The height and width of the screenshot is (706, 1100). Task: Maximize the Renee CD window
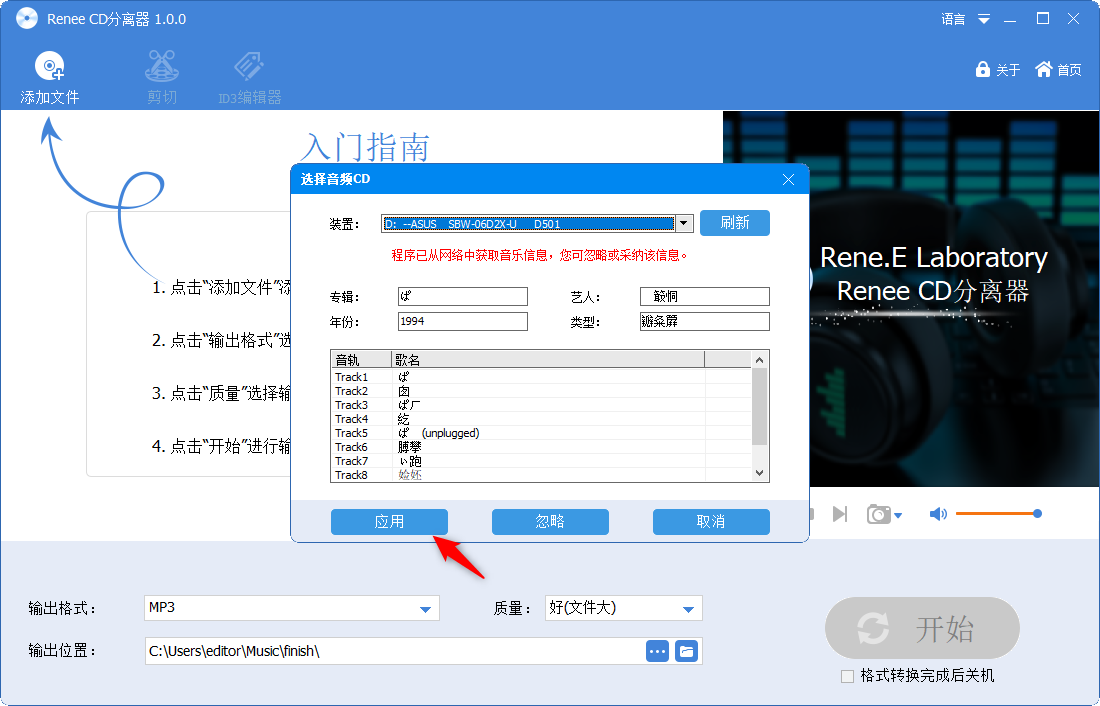1043,19
